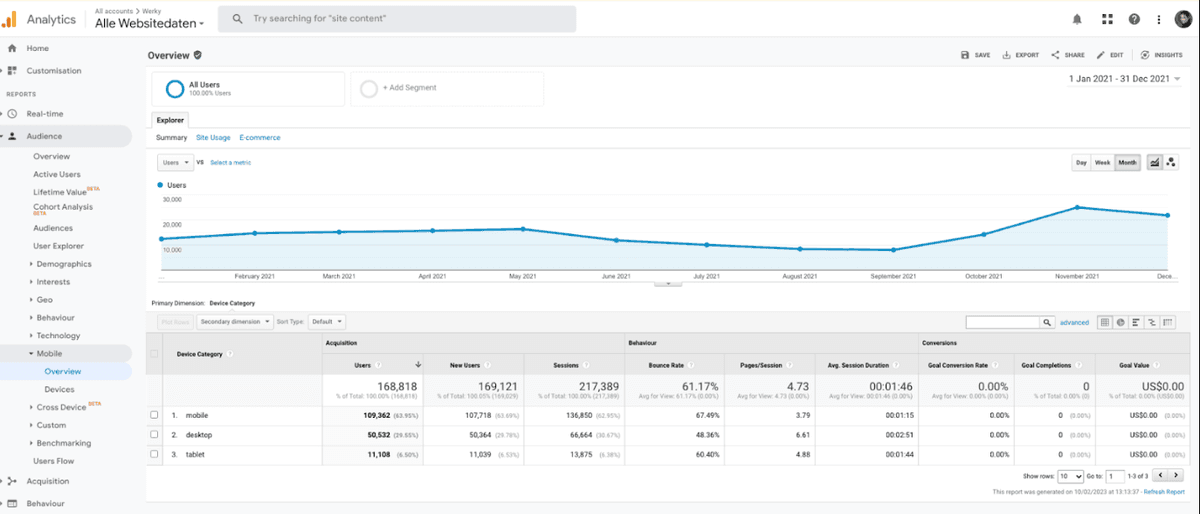The image size is (1200, 514).
Task: Open the Alle Websitedaten account selector
Action: point(150,23)
